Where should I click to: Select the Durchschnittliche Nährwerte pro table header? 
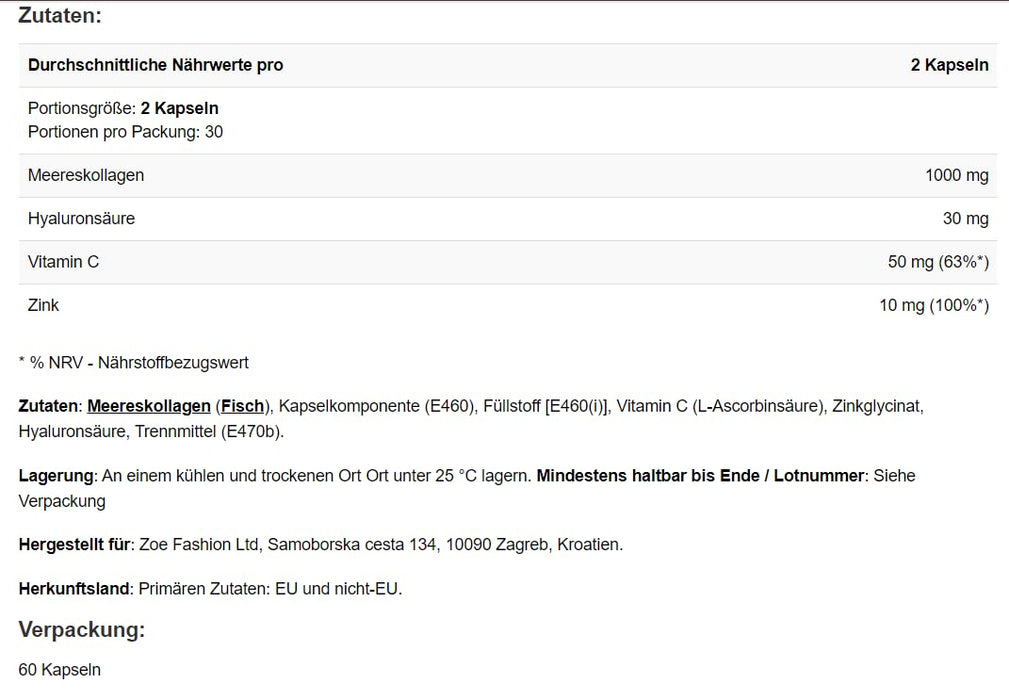(x=155, y=65)
